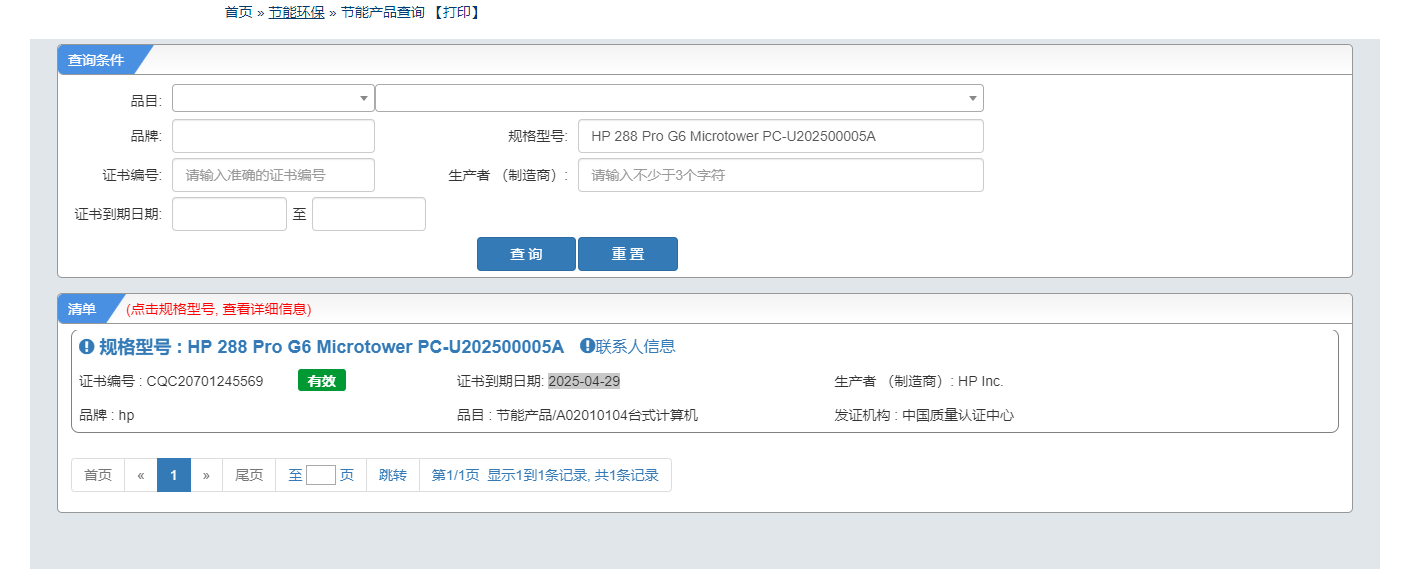The width and height of the screenshot is (1411, 569).
Task: Click the 规格型号 model input field
Action: (781, 136)
